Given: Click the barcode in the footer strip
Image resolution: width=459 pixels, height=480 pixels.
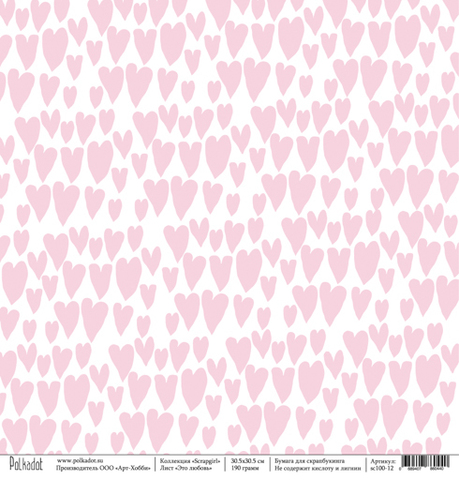Looking at the screenshot, I should pyautogui.click(x=425, y=461).
